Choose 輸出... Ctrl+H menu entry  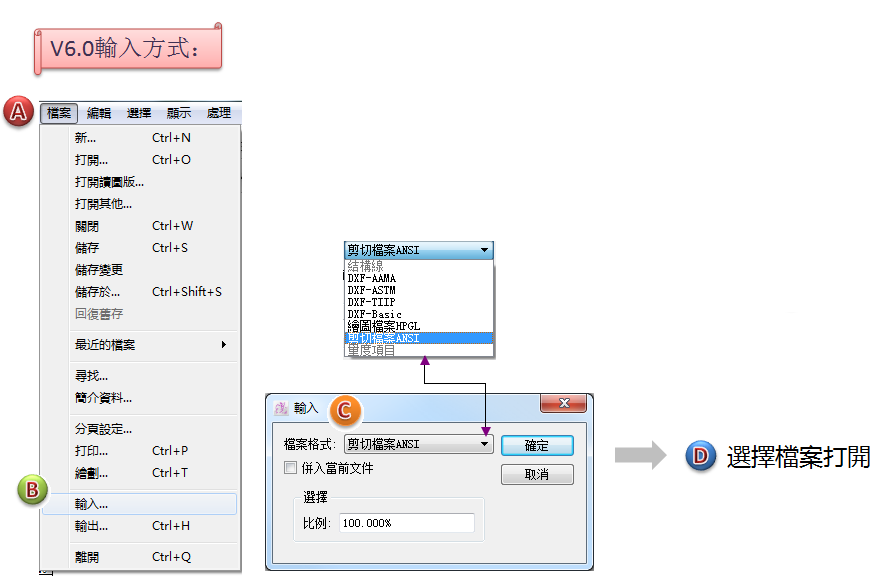(140, 526)
